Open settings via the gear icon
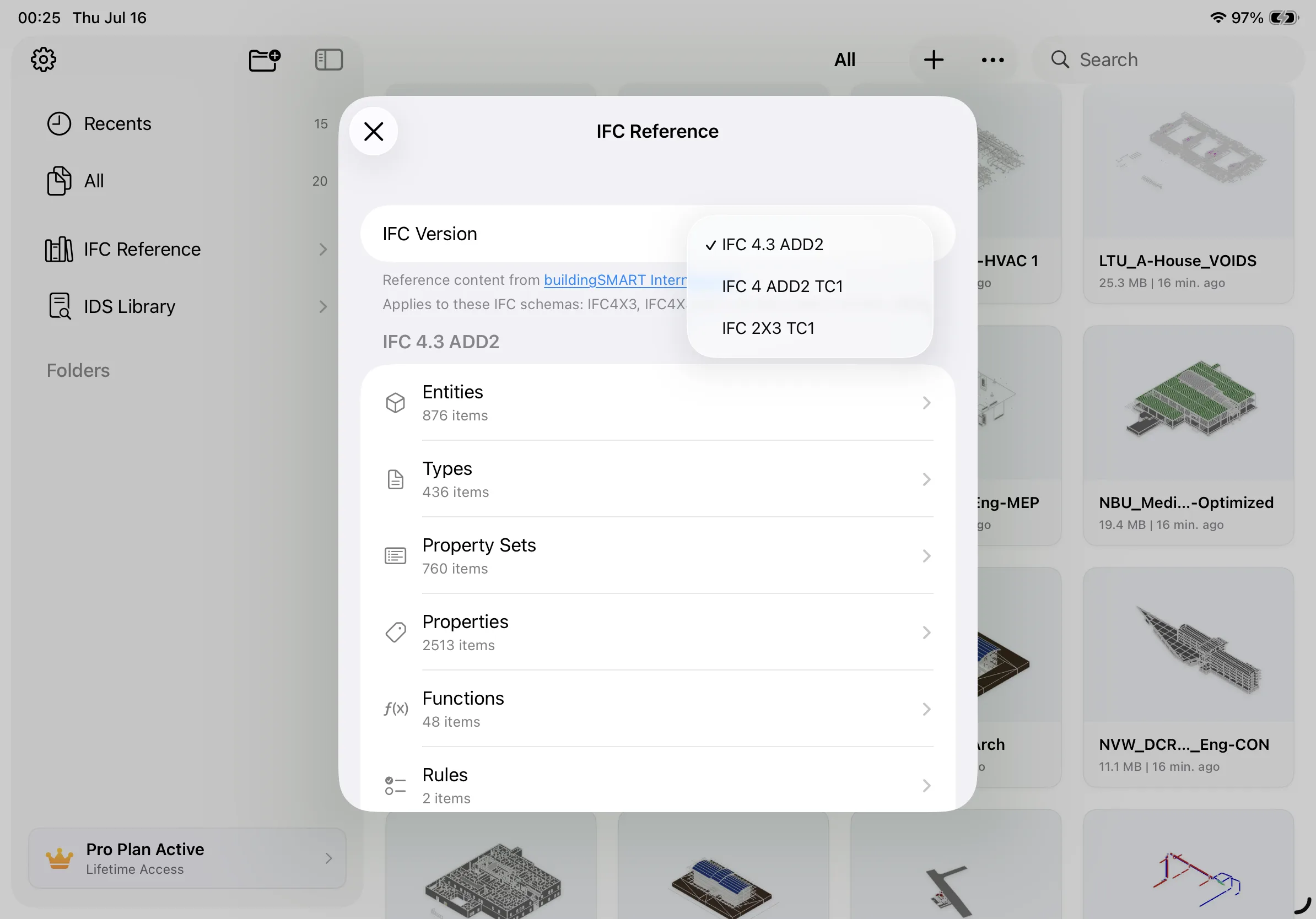Image resolution: width=1316 pixels, height=919 pixels. (x=44, y=60)
